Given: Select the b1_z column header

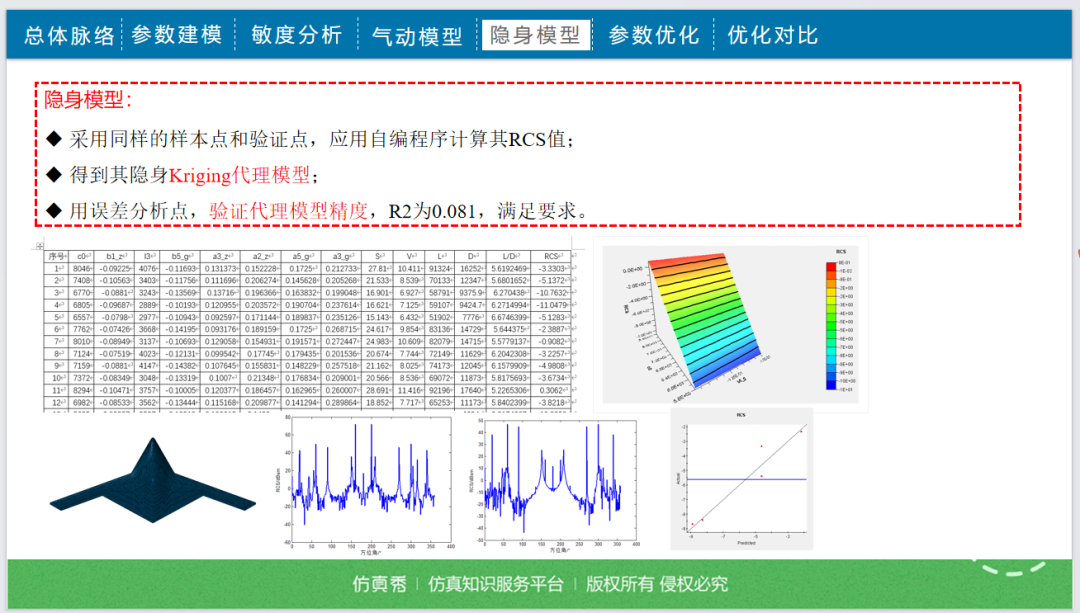Looking at the screenshot, I should [114, 256].
